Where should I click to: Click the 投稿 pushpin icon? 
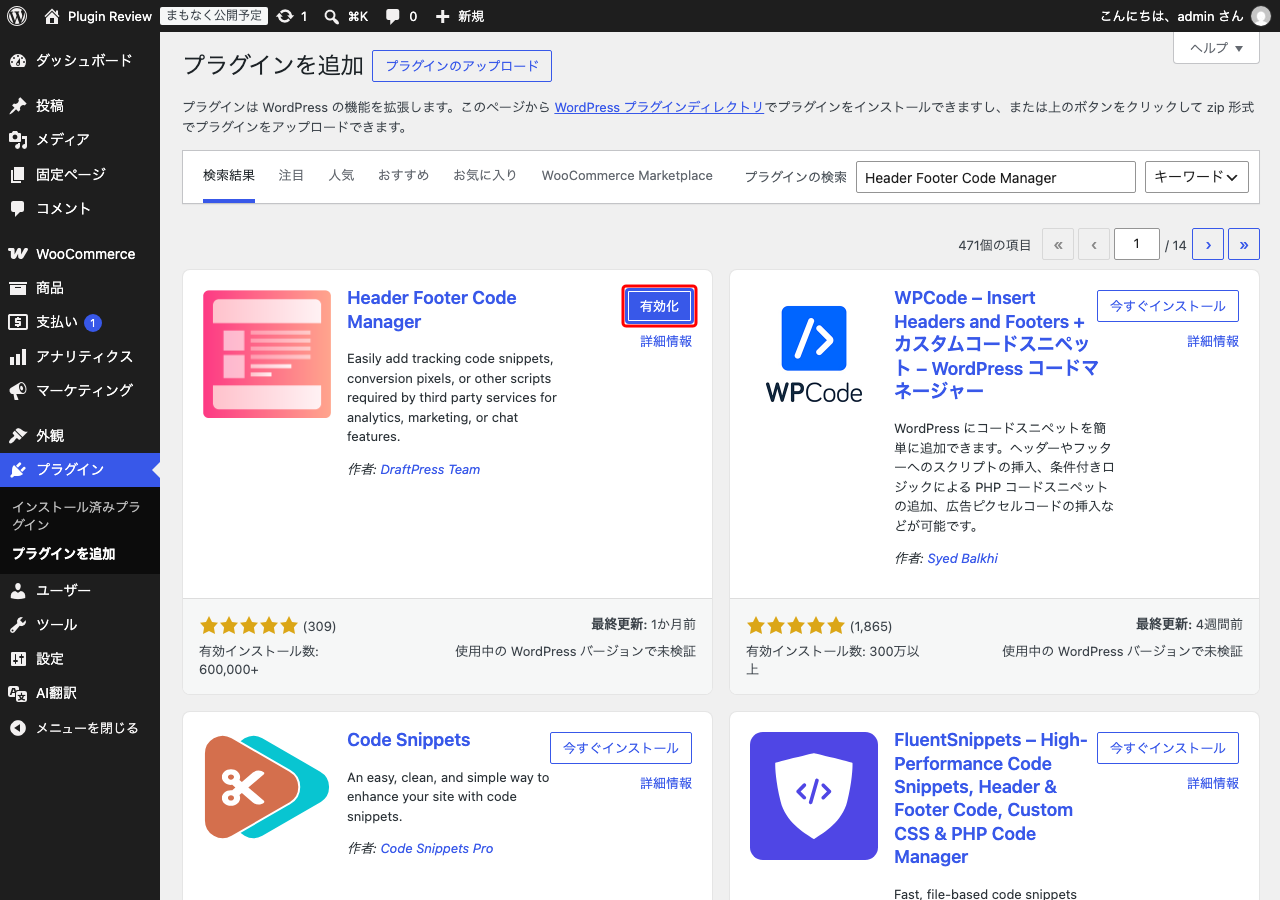[18, 106]
